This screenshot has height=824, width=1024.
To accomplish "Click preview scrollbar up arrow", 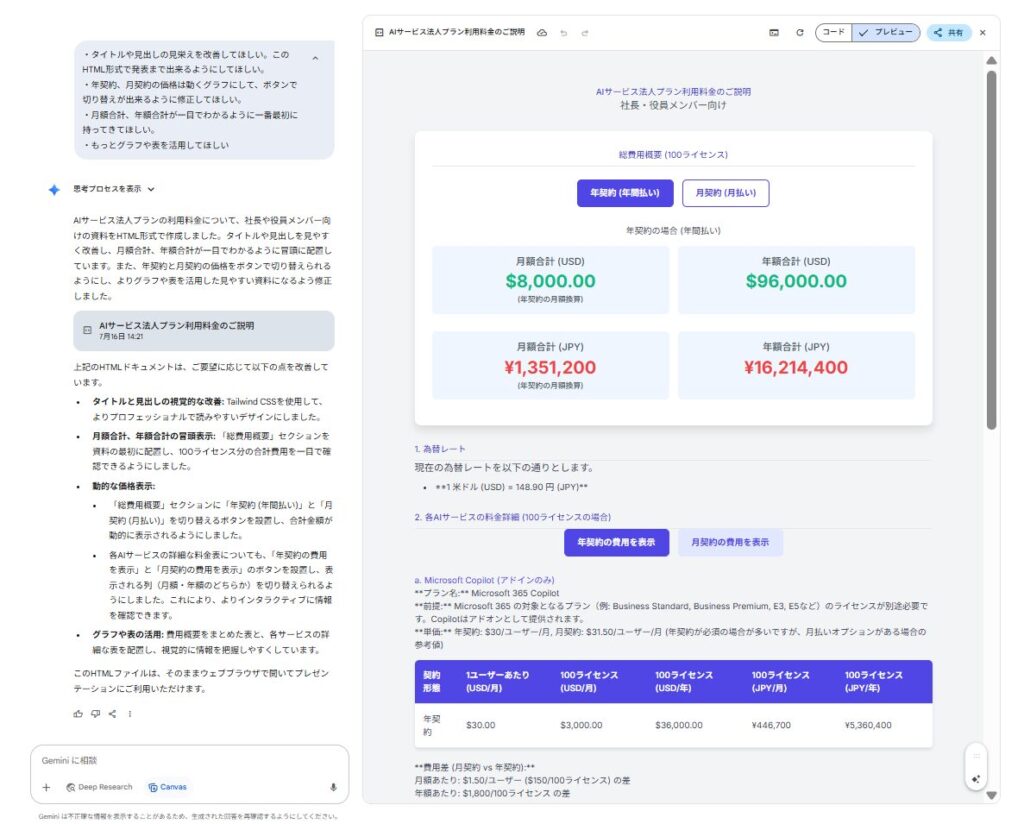I will (991, 61).
